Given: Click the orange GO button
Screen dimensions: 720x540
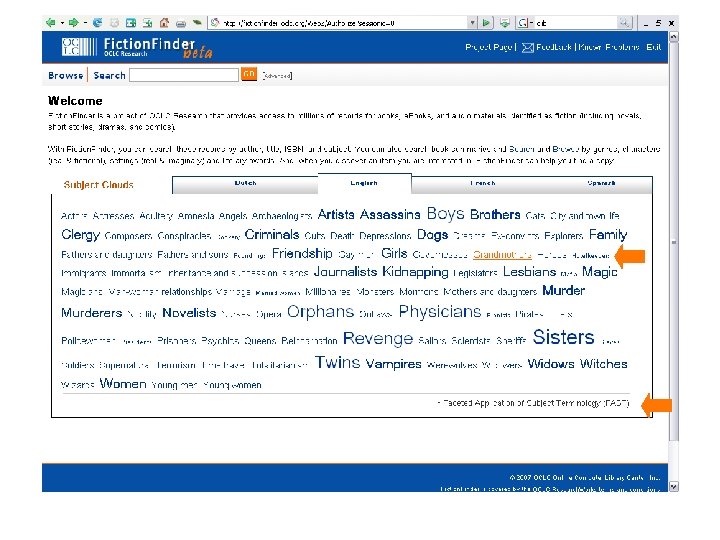Looking at the screenshot, I should pyautogui.click(x=249, y=74).
